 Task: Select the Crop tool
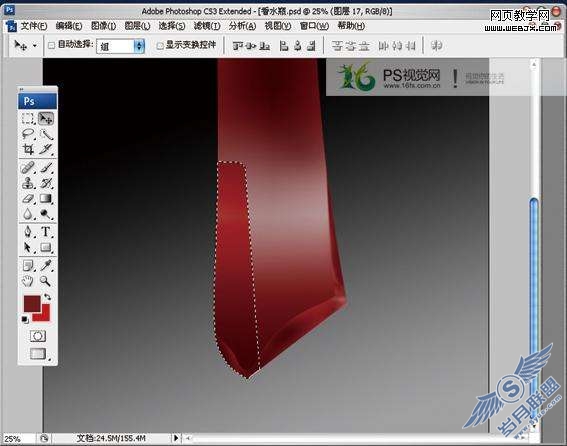pos(28,149)
